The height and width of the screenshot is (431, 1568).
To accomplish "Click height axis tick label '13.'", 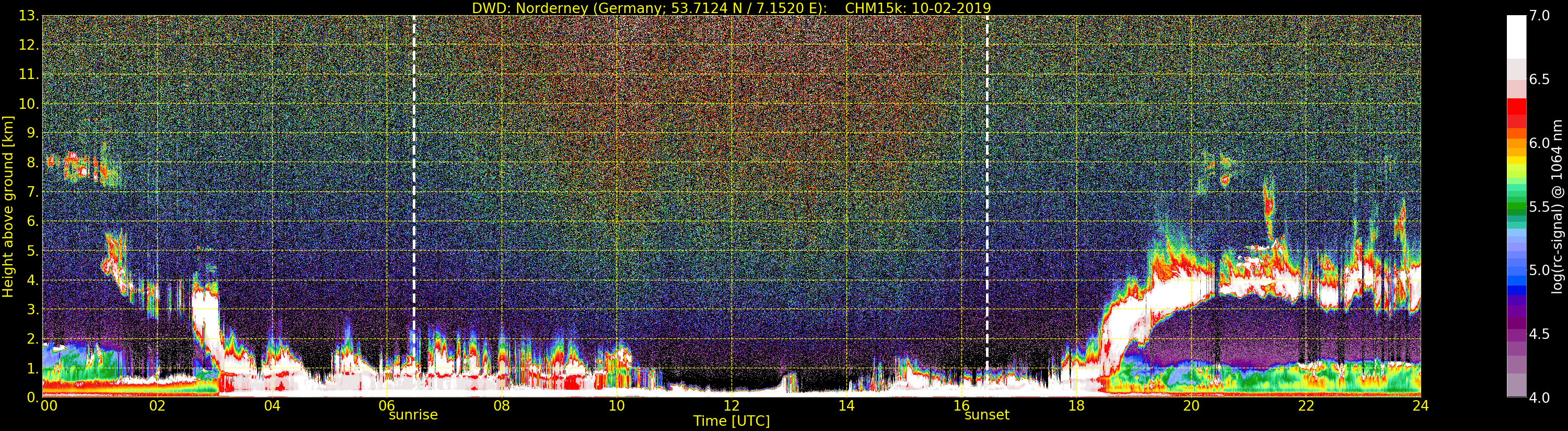I will pyautogui.click(x=29, y=16).
